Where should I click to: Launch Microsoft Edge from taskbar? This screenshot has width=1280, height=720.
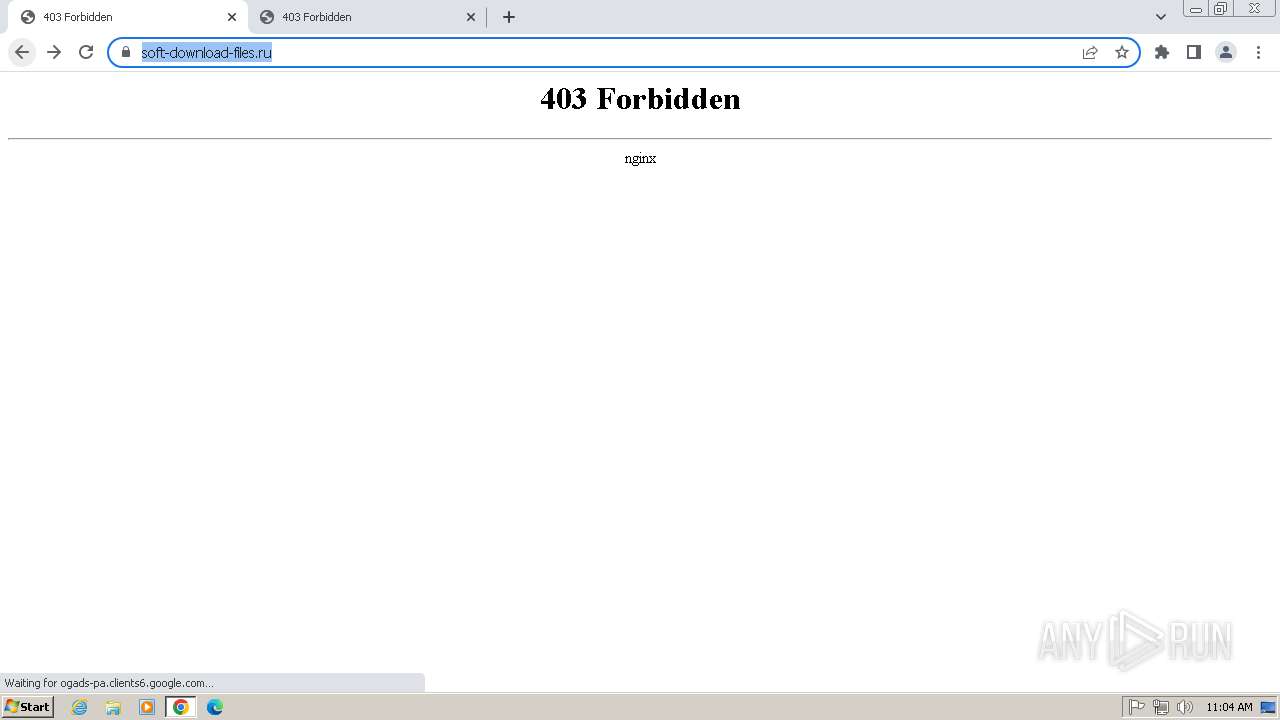coord(215,707)
